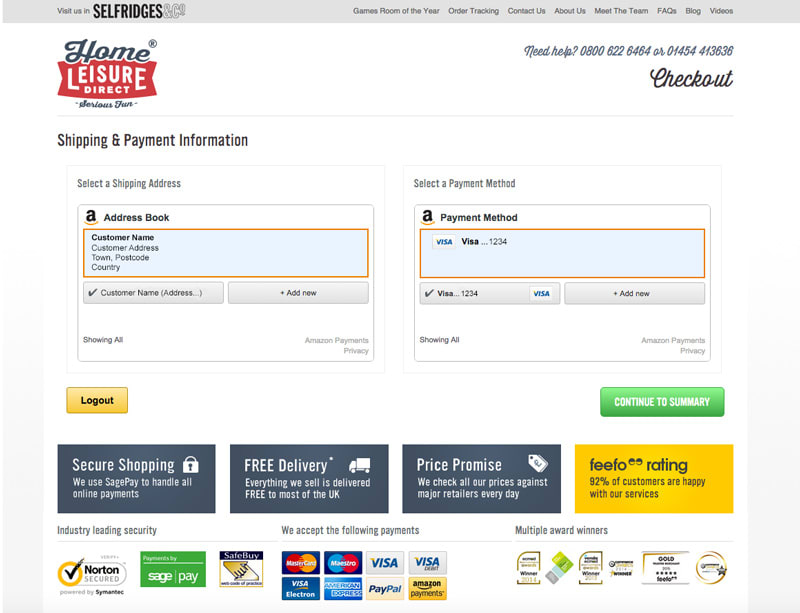This screenshot has width=800, height=613.
Task: Click 'Showing All' in Address Book
Action: 103,340
